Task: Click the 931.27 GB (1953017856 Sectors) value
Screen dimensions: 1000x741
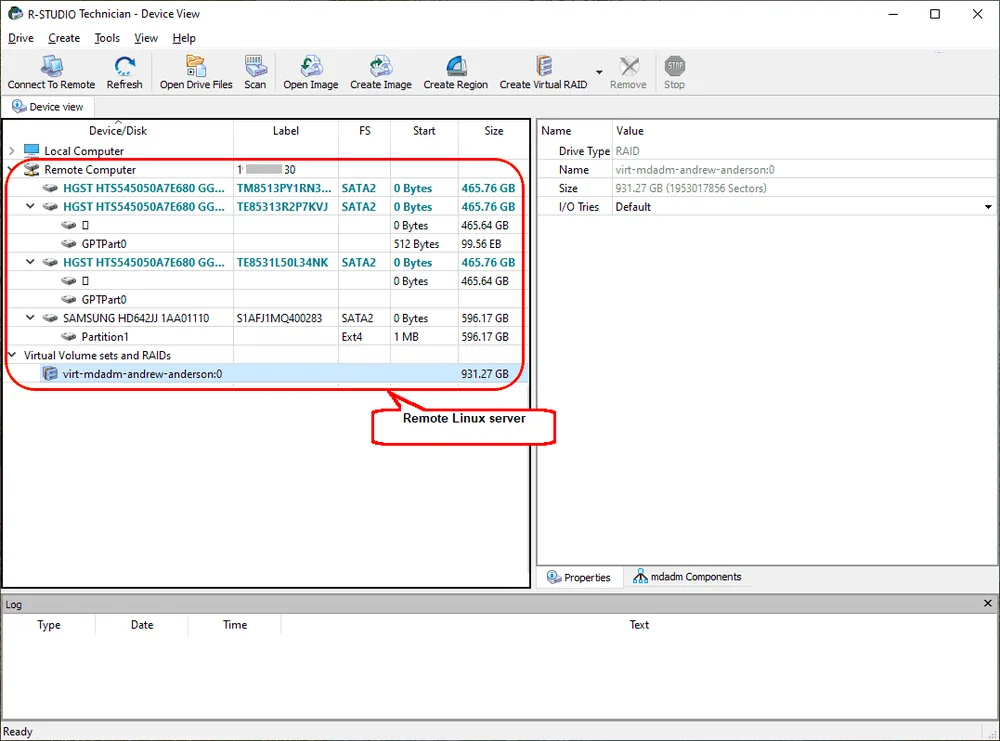Action: tap(691, 188)
